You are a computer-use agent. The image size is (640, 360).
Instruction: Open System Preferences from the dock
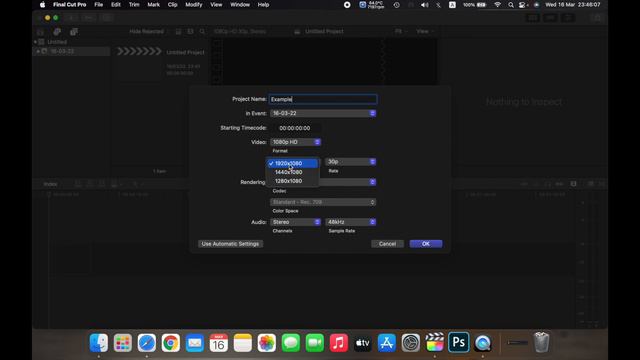point(411,342)
